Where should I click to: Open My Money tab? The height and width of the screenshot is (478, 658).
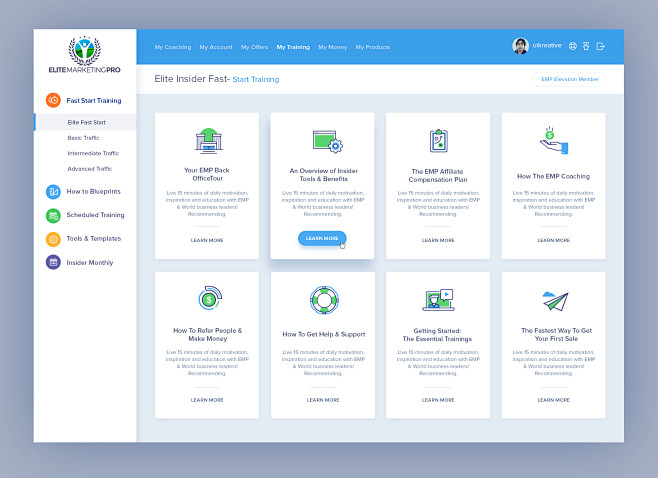coord(332,47)
